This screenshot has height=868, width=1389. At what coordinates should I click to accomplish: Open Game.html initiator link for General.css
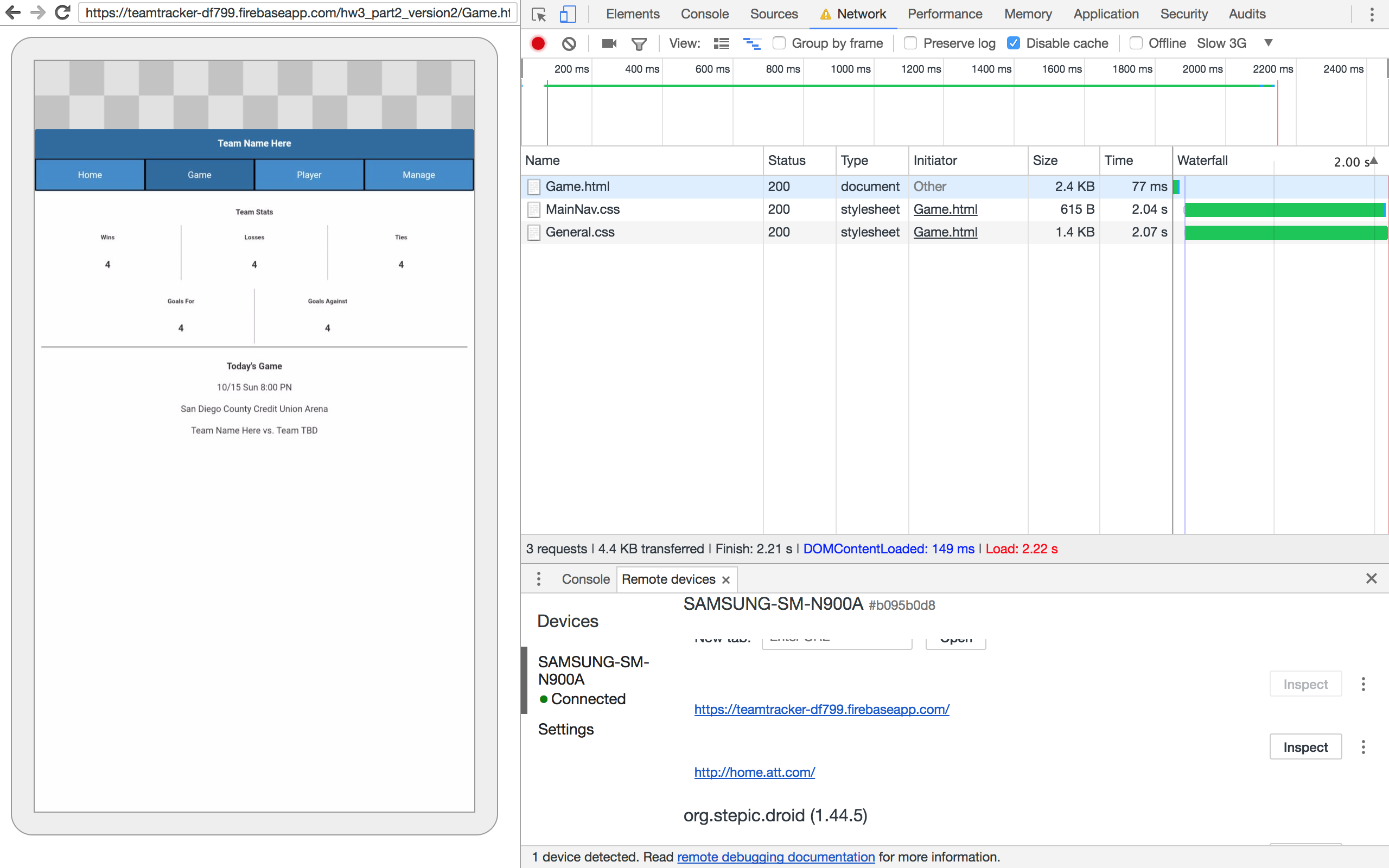[945, 233]
